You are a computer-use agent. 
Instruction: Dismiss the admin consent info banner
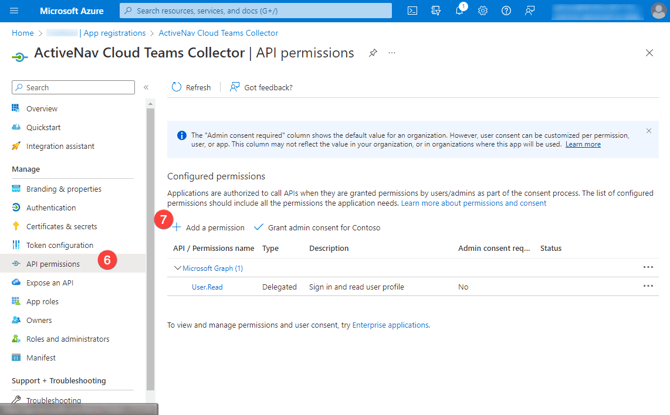(x=649, y=131)
